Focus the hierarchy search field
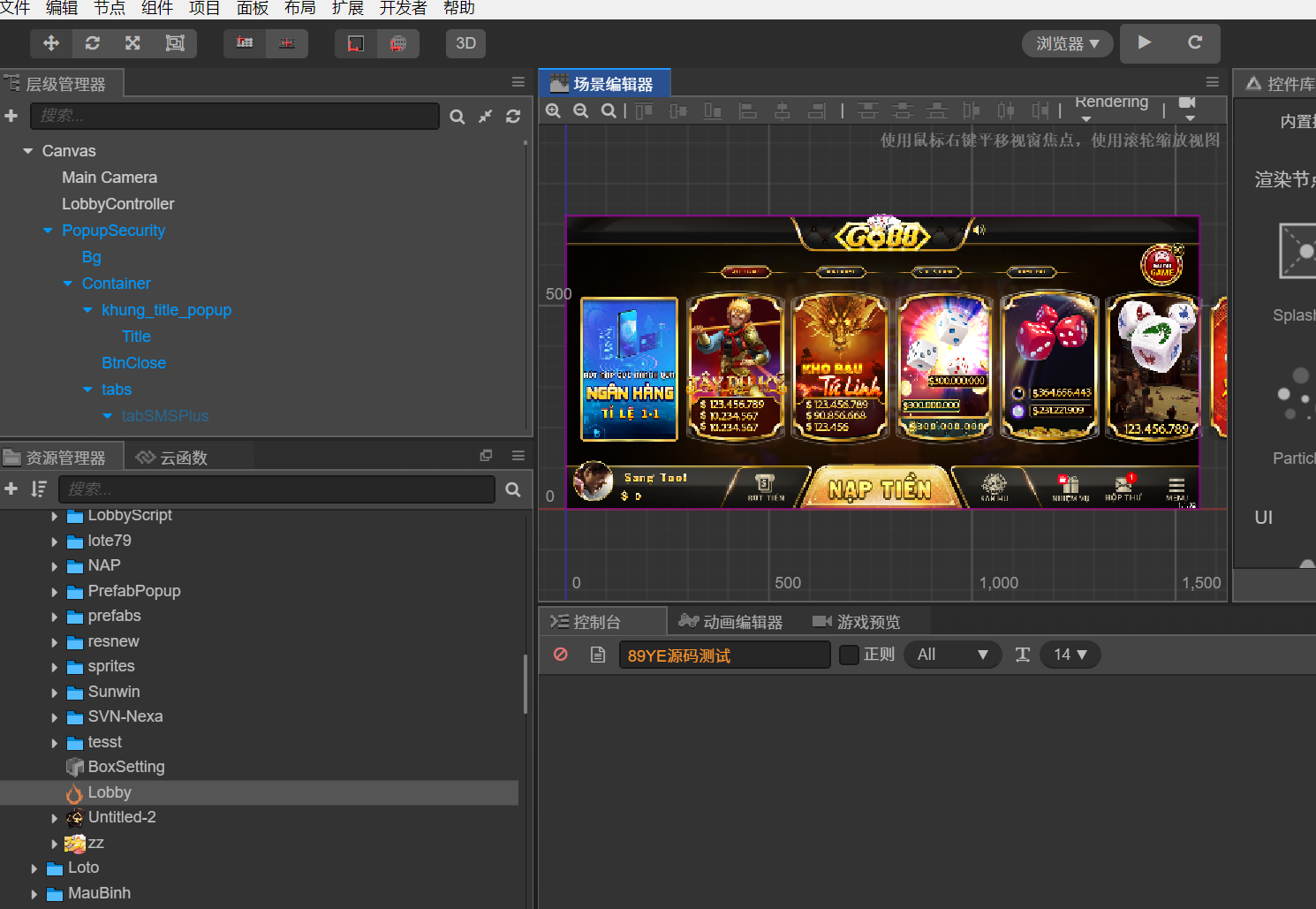Viewport: 1316px width, 909px height. tap(235, 116)
